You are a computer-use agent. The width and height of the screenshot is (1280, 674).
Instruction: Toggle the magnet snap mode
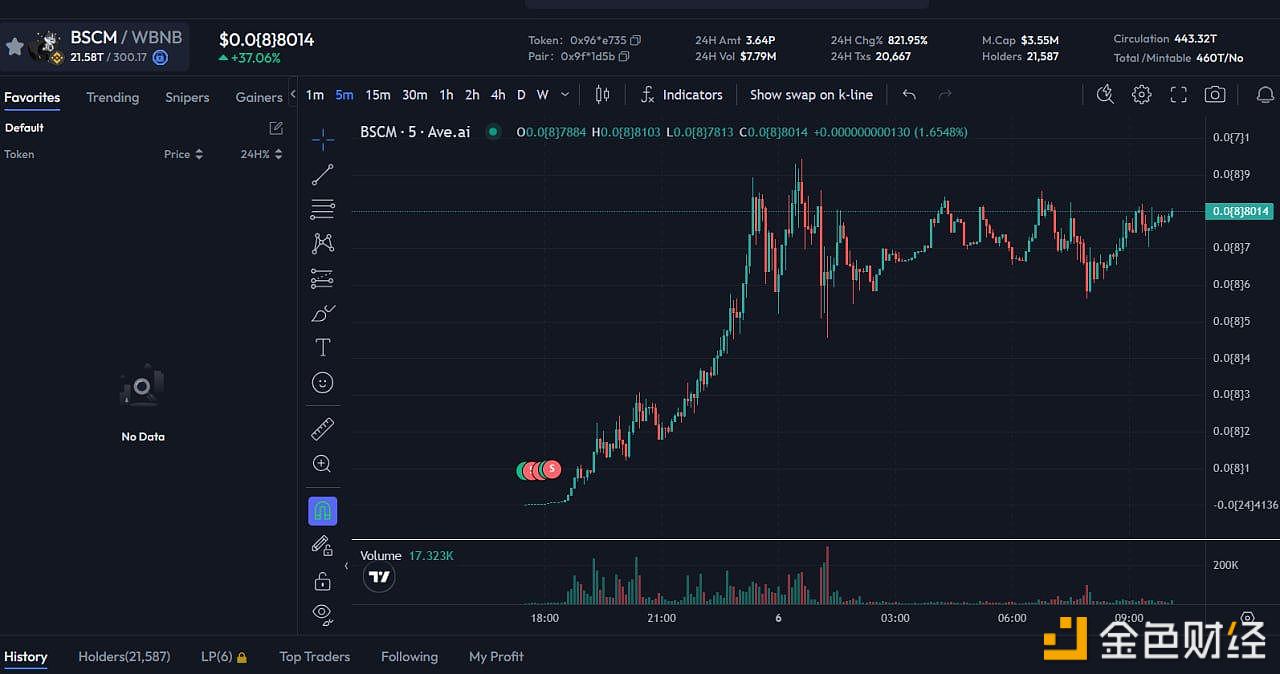[322, 511]
